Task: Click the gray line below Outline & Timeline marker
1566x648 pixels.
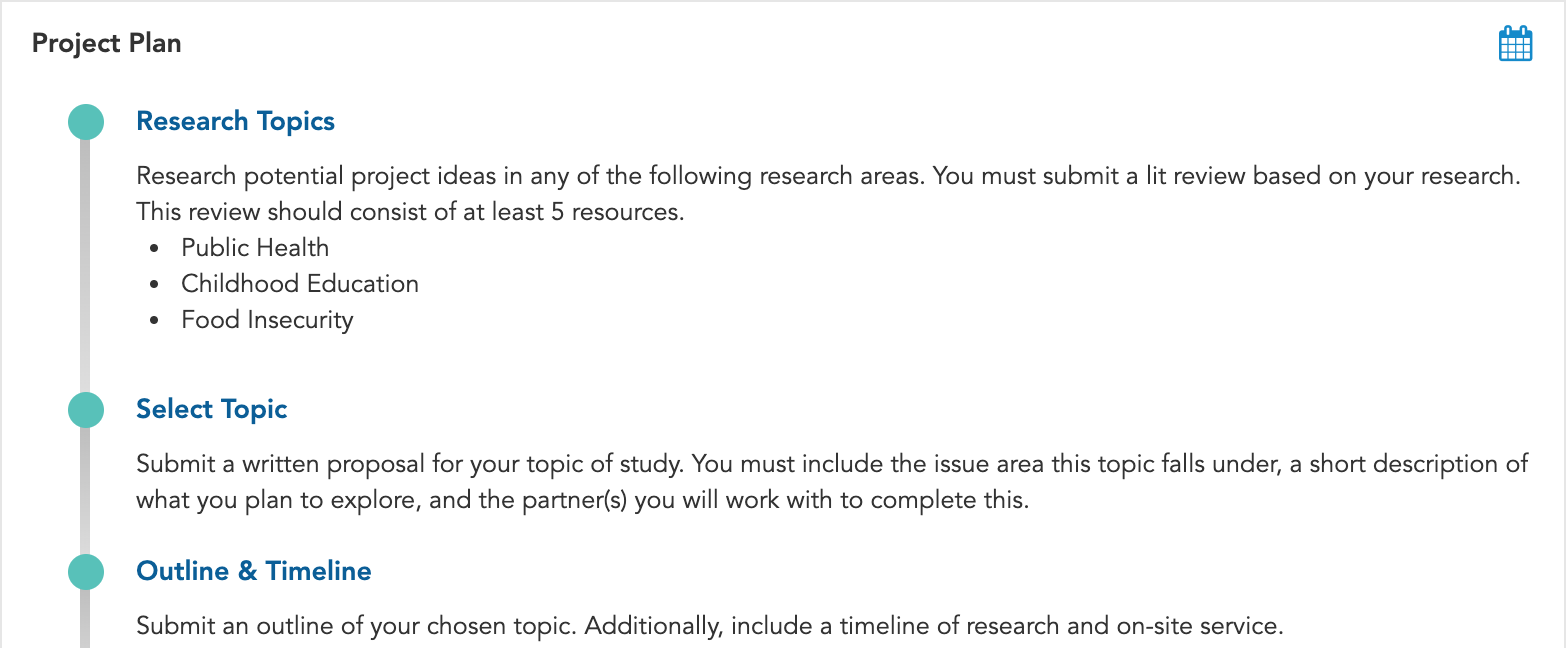Action: [x=86, y=619]
